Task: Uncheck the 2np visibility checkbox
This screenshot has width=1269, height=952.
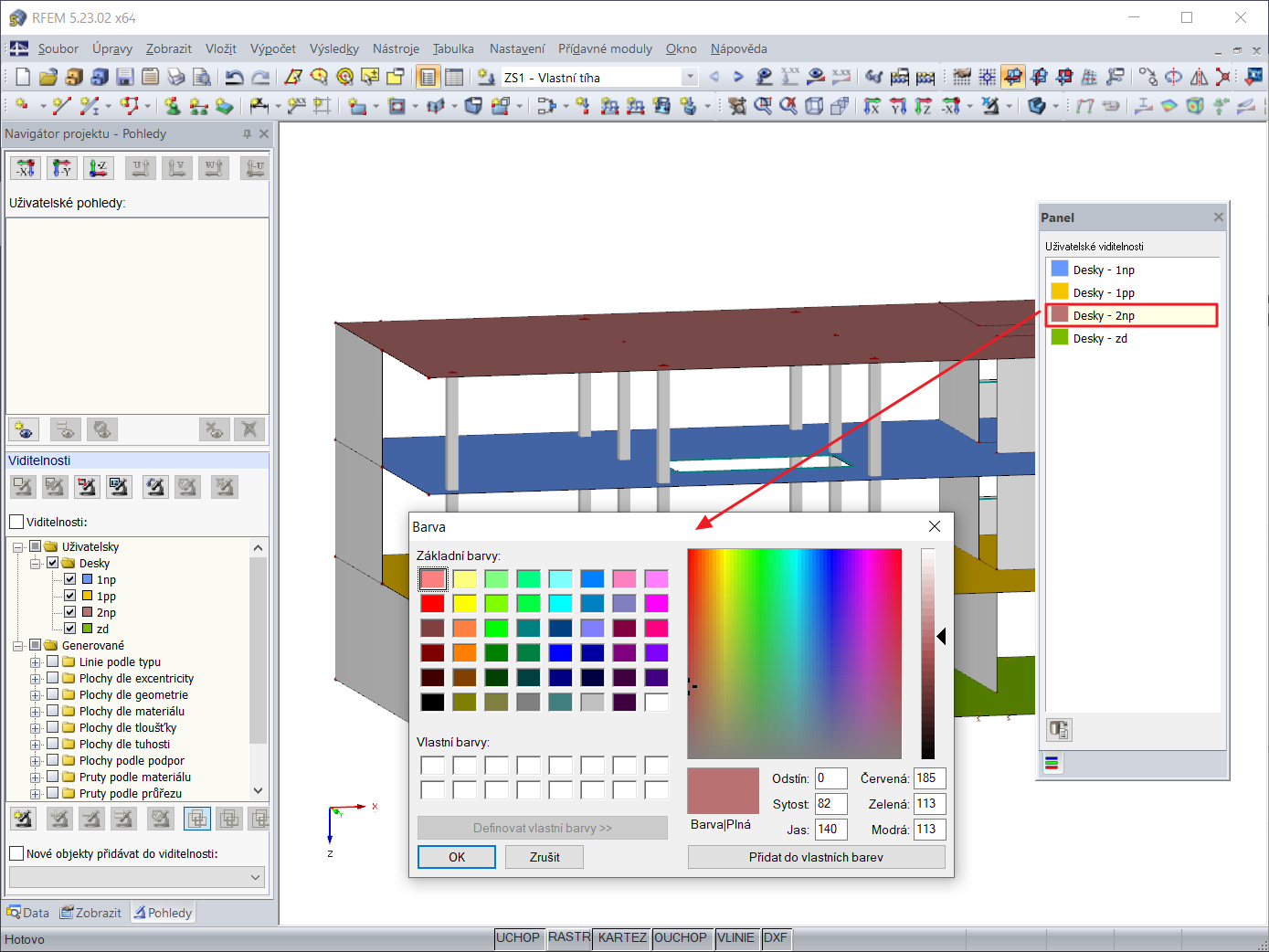Action: (x=70, y=612)
